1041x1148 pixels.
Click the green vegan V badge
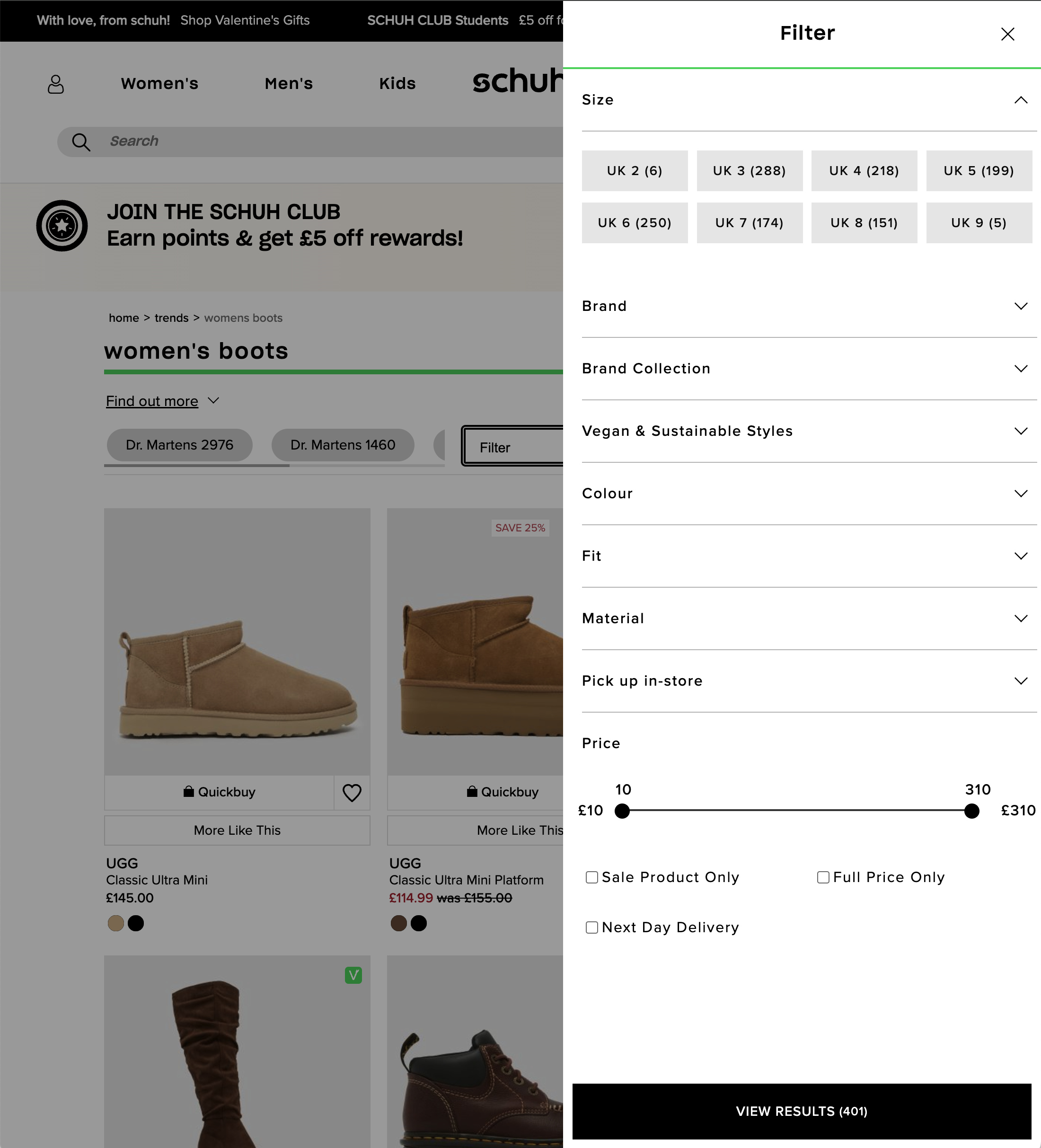click(353, 975)
